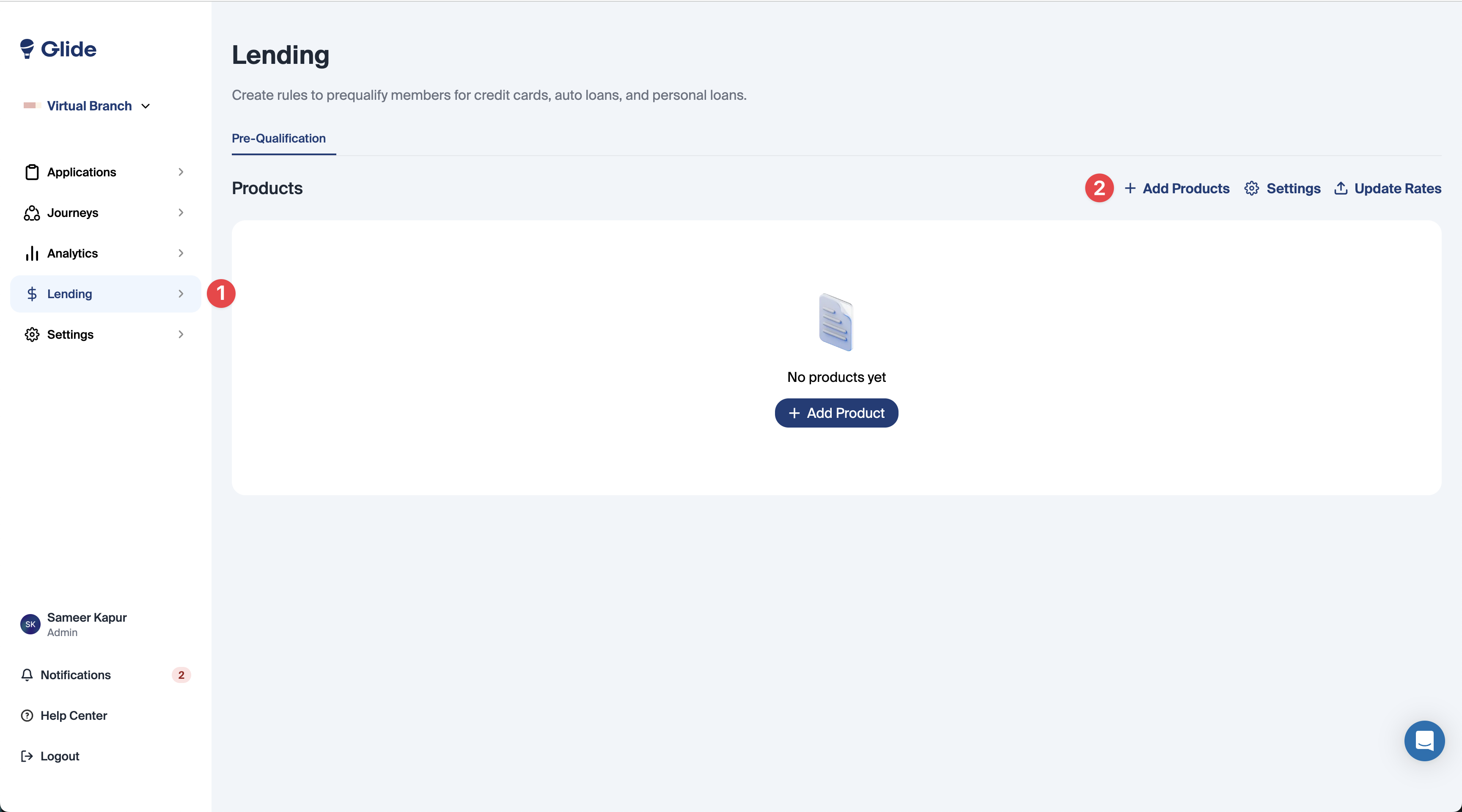Click the Notifications bell icon
Image resolution: width=1462 pixels, height=812 pixels.
pyautogui.click(x=27, y=675)
